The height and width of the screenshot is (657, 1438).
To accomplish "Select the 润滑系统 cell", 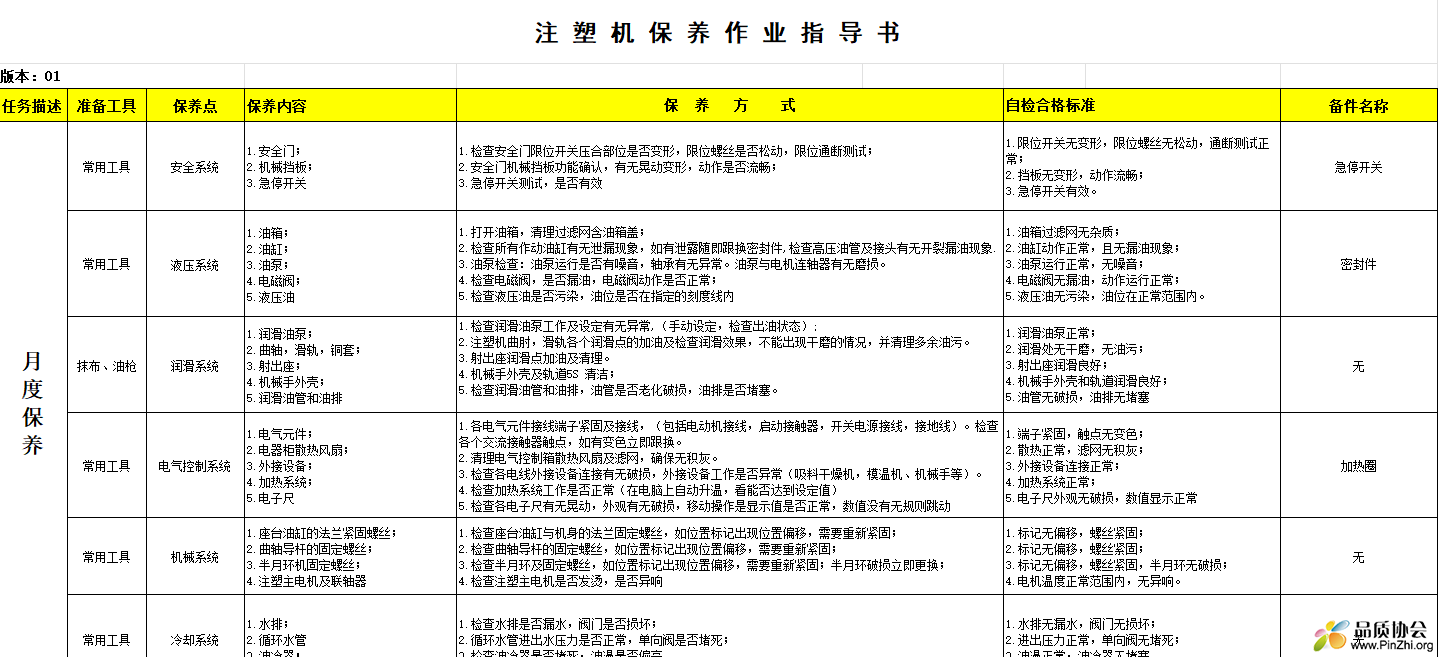I will click(x=195, y=365).
